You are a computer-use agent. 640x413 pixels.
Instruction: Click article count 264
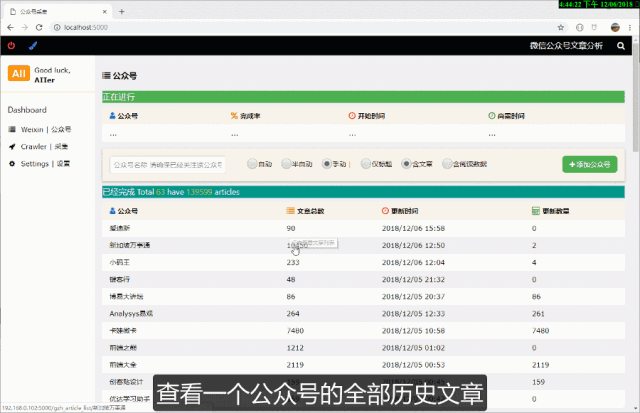tap(293, 313)
